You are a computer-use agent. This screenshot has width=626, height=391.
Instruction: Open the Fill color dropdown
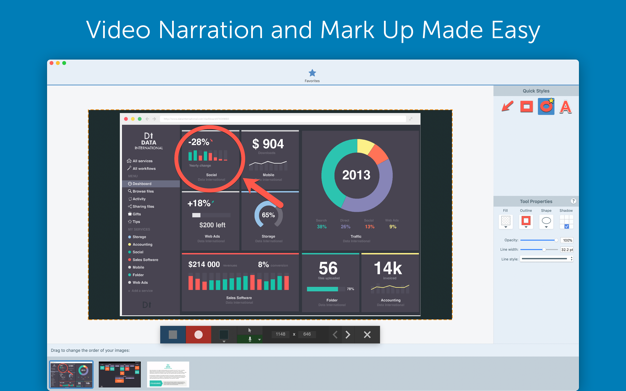[506, 222]
